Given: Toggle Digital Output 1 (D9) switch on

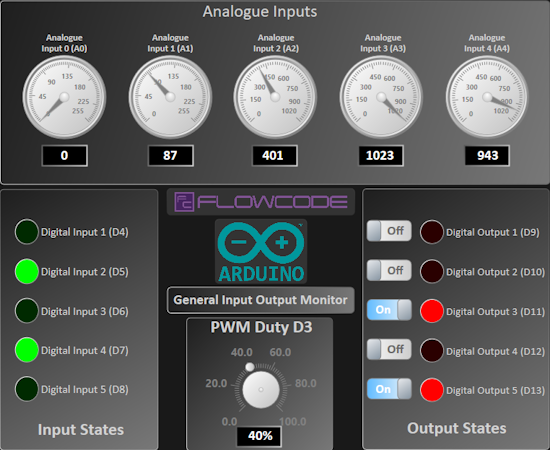Looking at the screenshot, I should (x=389, y=231).
